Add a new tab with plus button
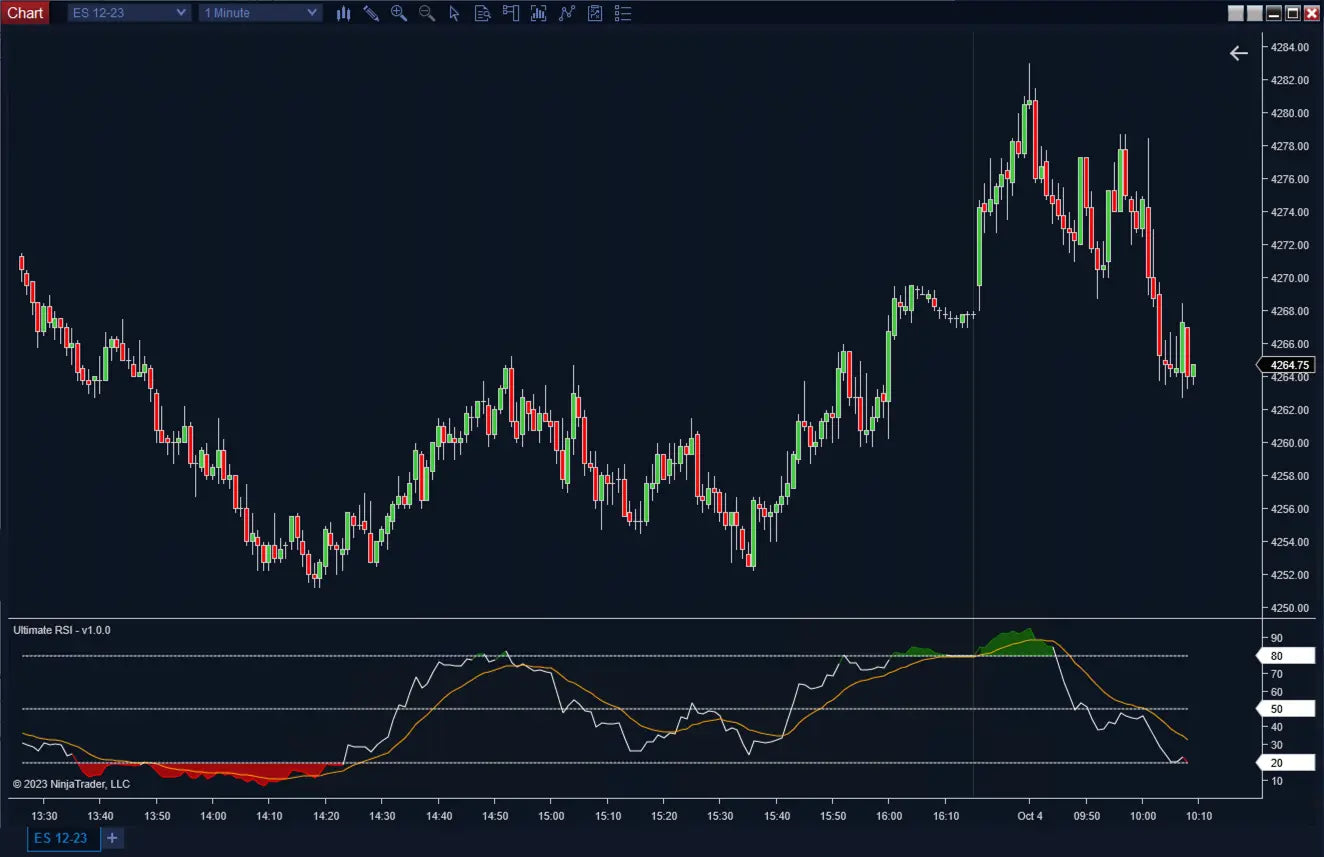Viewport: 1324px width, 857px height. tap(112, 838)
